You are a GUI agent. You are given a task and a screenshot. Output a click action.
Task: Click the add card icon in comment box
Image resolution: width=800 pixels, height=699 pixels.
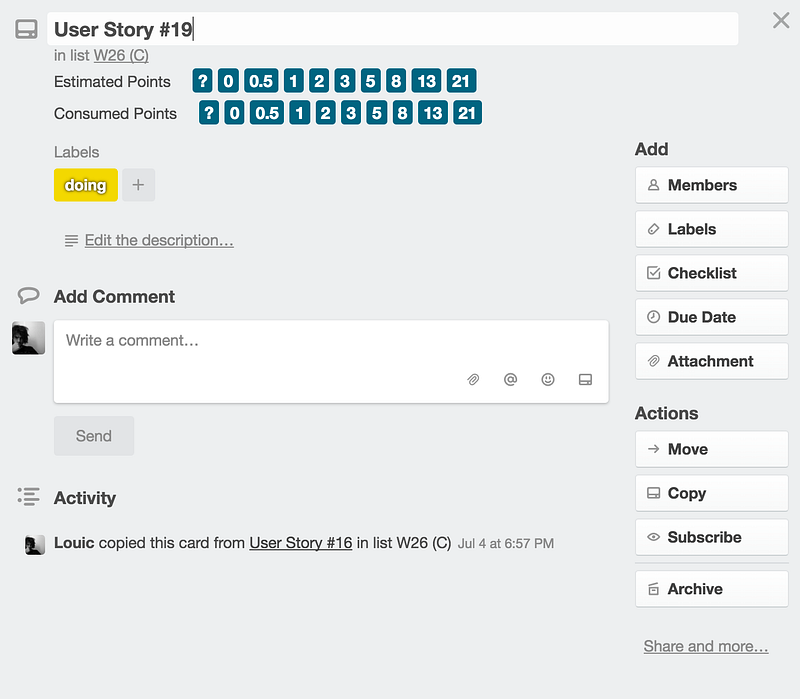(585, 379)
